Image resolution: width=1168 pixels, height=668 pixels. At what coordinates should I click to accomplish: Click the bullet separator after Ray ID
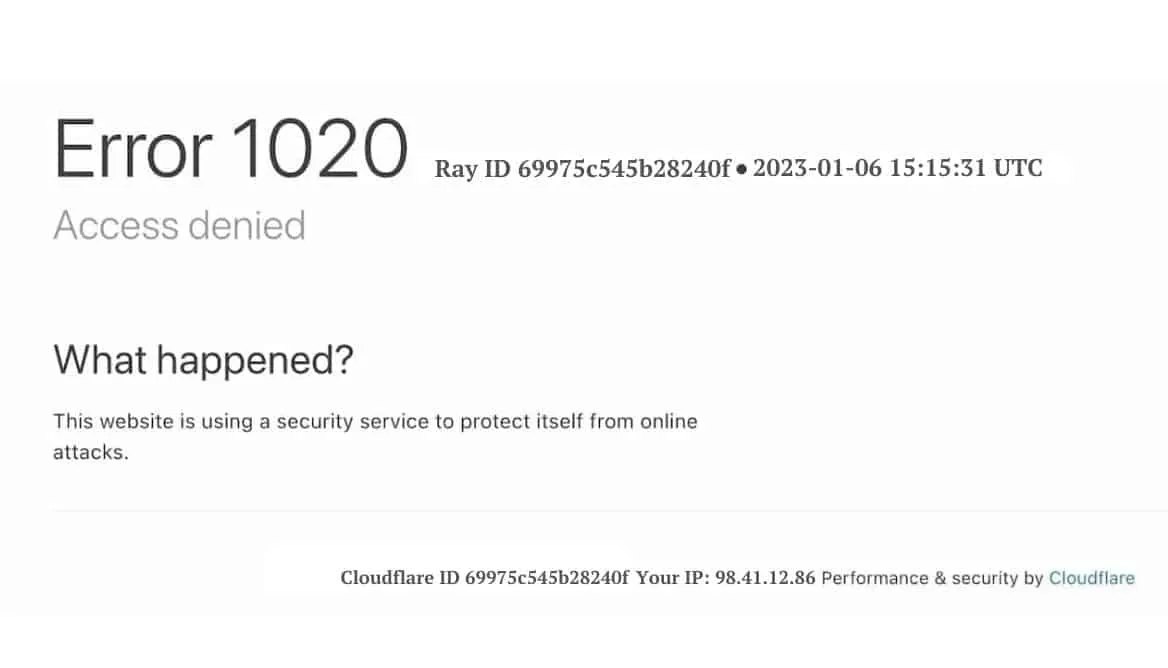(741, 169)
